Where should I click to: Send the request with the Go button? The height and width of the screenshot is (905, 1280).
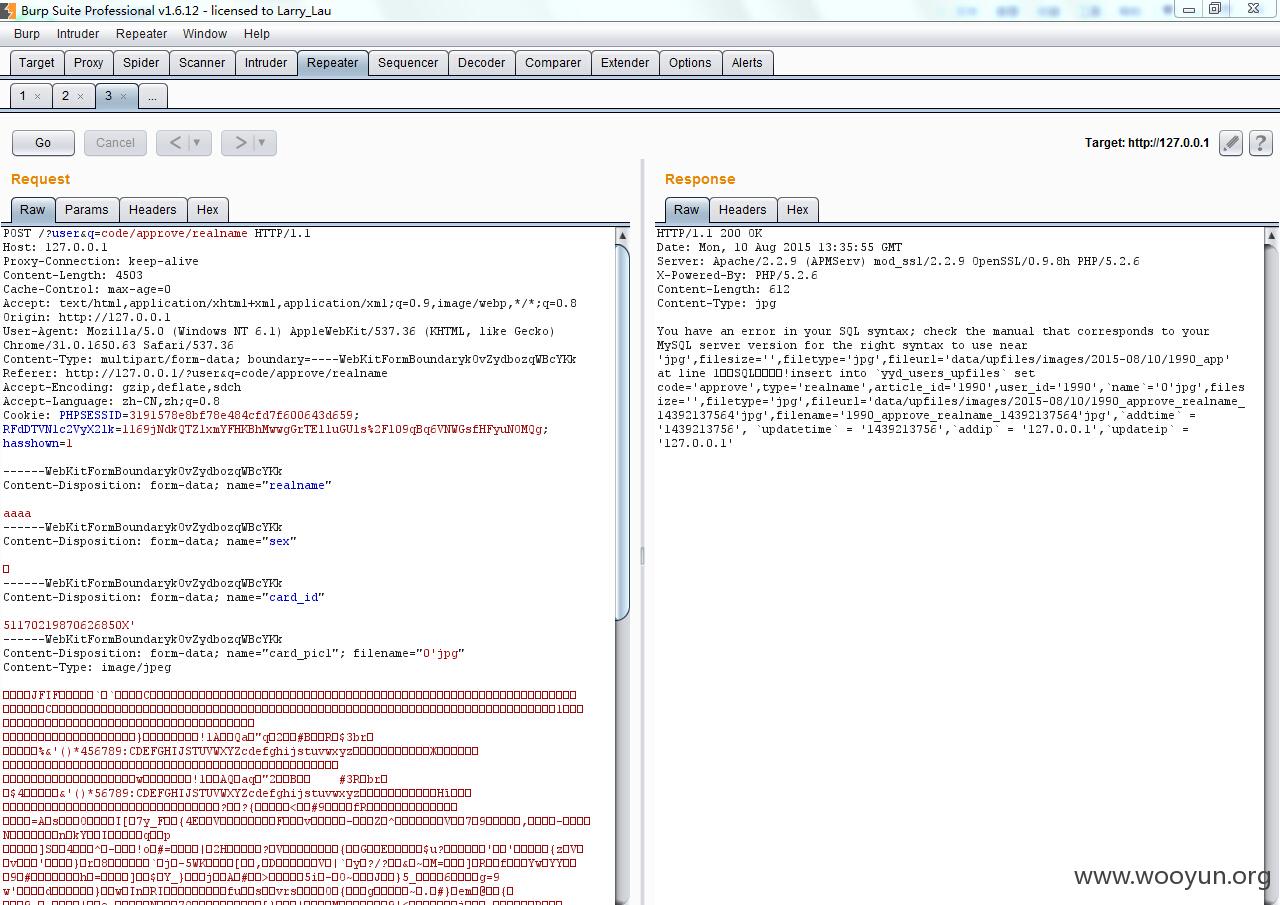click(43, 143)
